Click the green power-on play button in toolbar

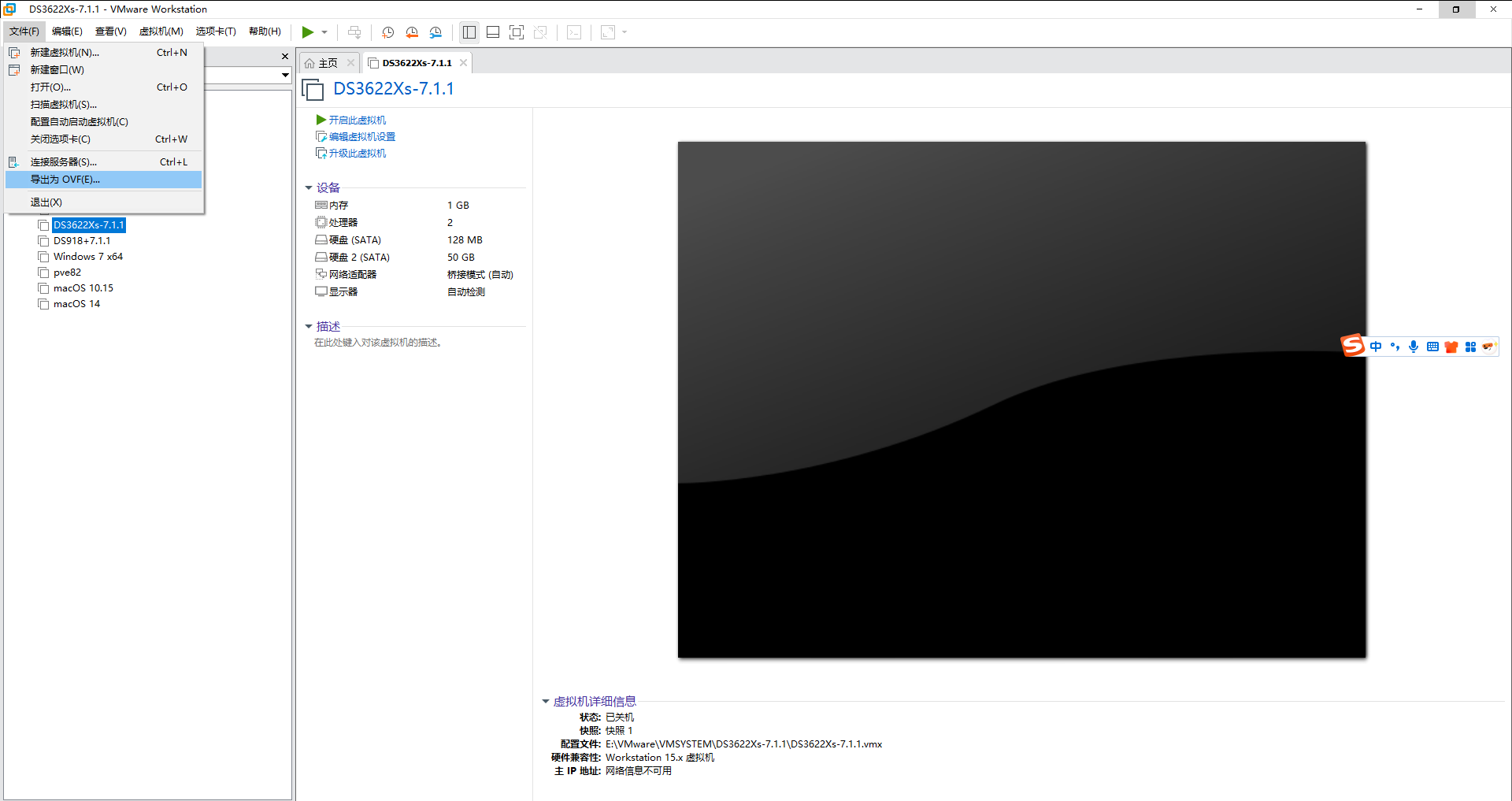(307, 32)
